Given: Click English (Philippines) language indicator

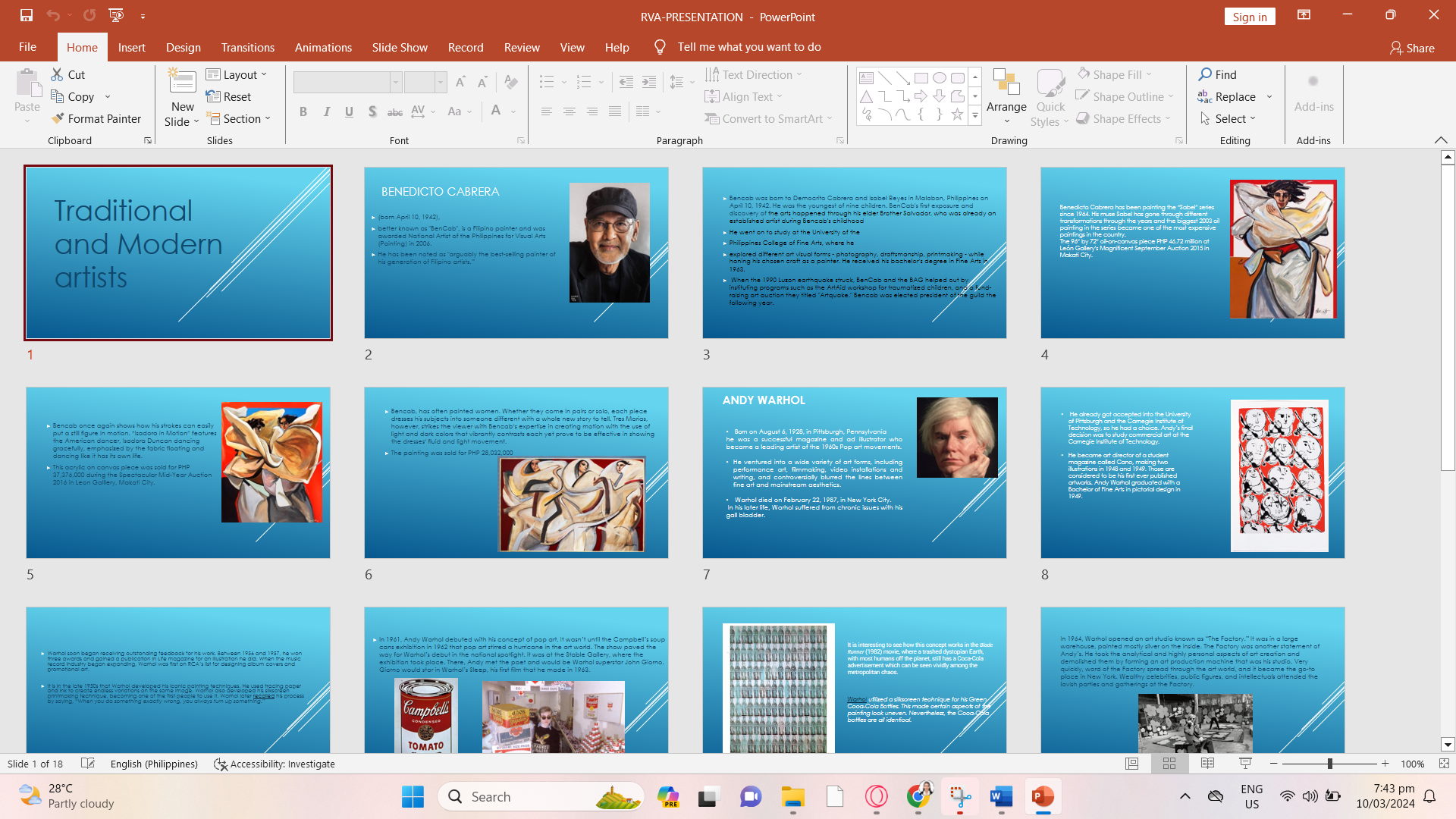Looking at the screenshot, I should [x=154, y=764].
